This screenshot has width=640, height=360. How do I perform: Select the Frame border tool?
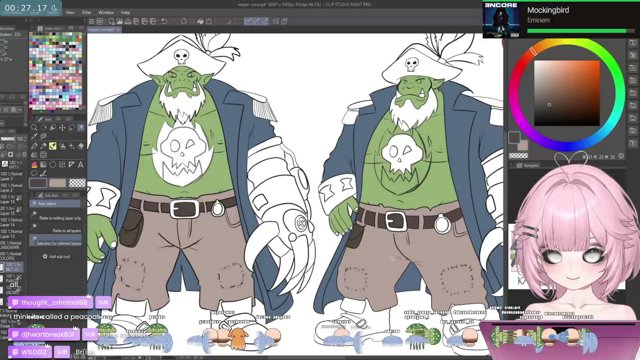pyautogui.click(x=62, y=164)
